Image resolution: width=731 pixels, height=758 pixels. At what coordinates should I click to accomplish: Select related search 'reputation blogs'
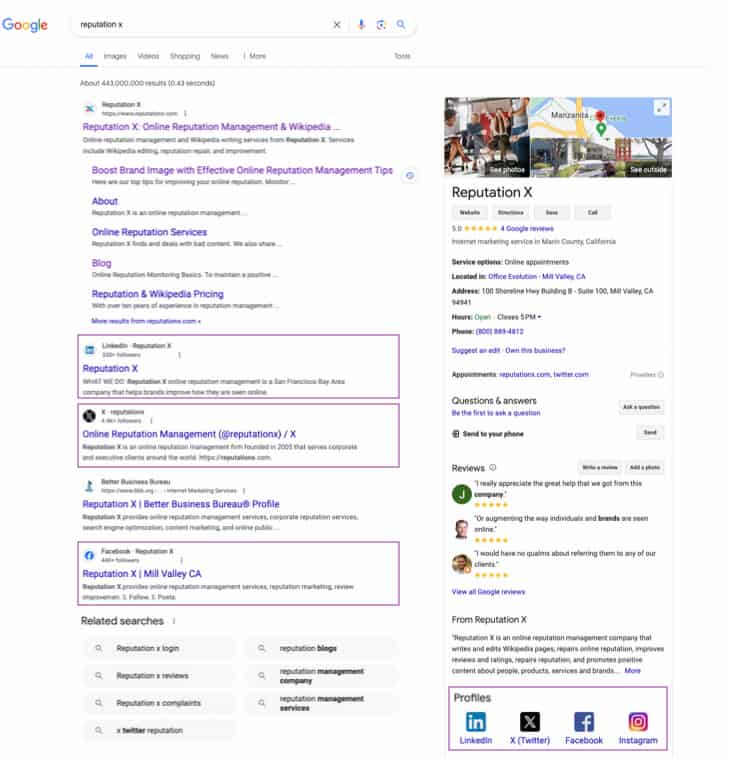point(323,648)
